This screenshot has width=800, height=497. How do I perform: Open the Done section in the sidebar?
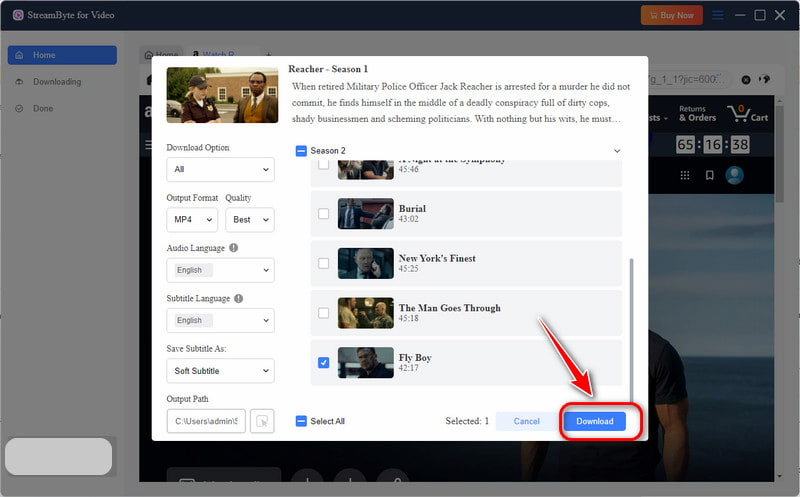click(x=43, y=108)
